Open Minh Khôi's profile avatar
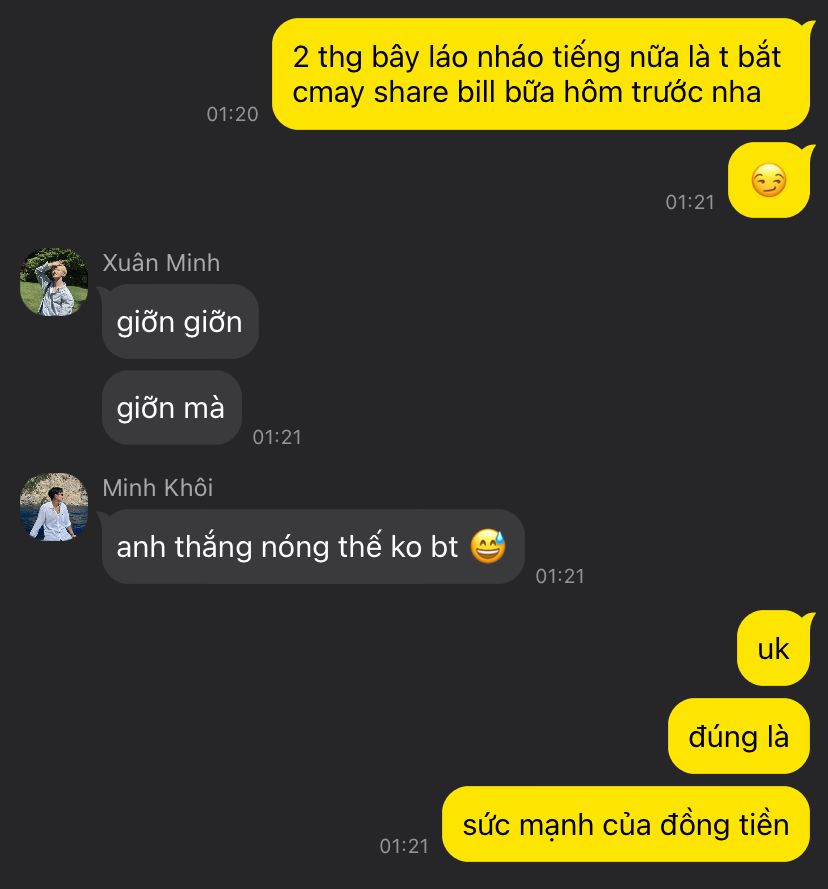Image resolution: width=828 pixels, height=889 pixels. [x=54, y=507]
